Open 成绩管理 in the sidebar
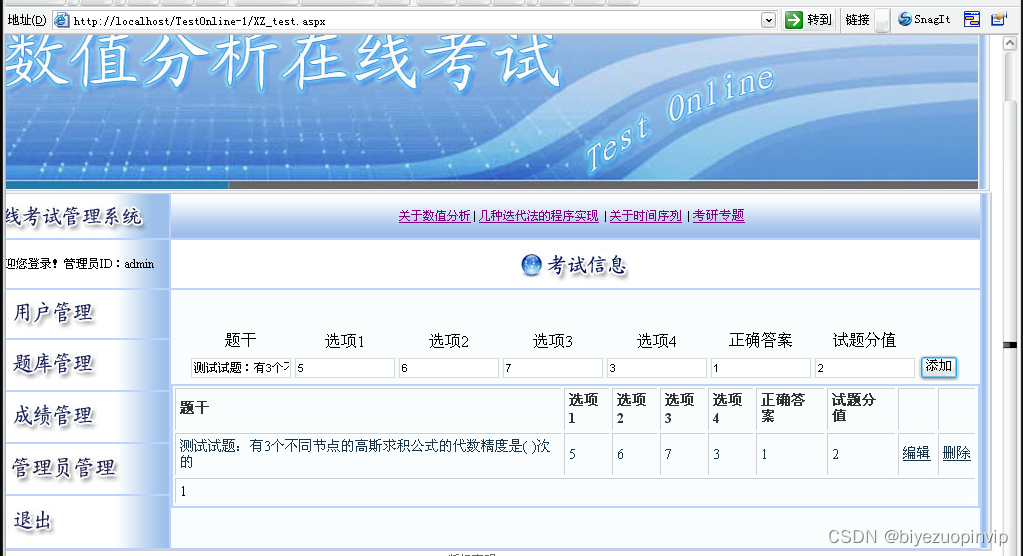 tap(53, 415)
